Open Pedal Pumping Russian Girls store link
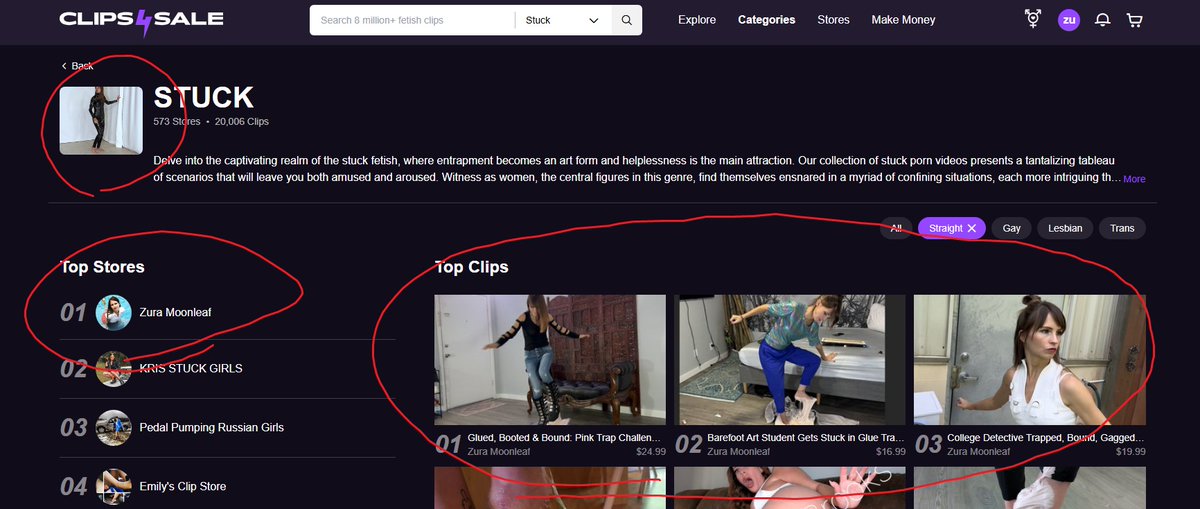 (x=212, y=427)
